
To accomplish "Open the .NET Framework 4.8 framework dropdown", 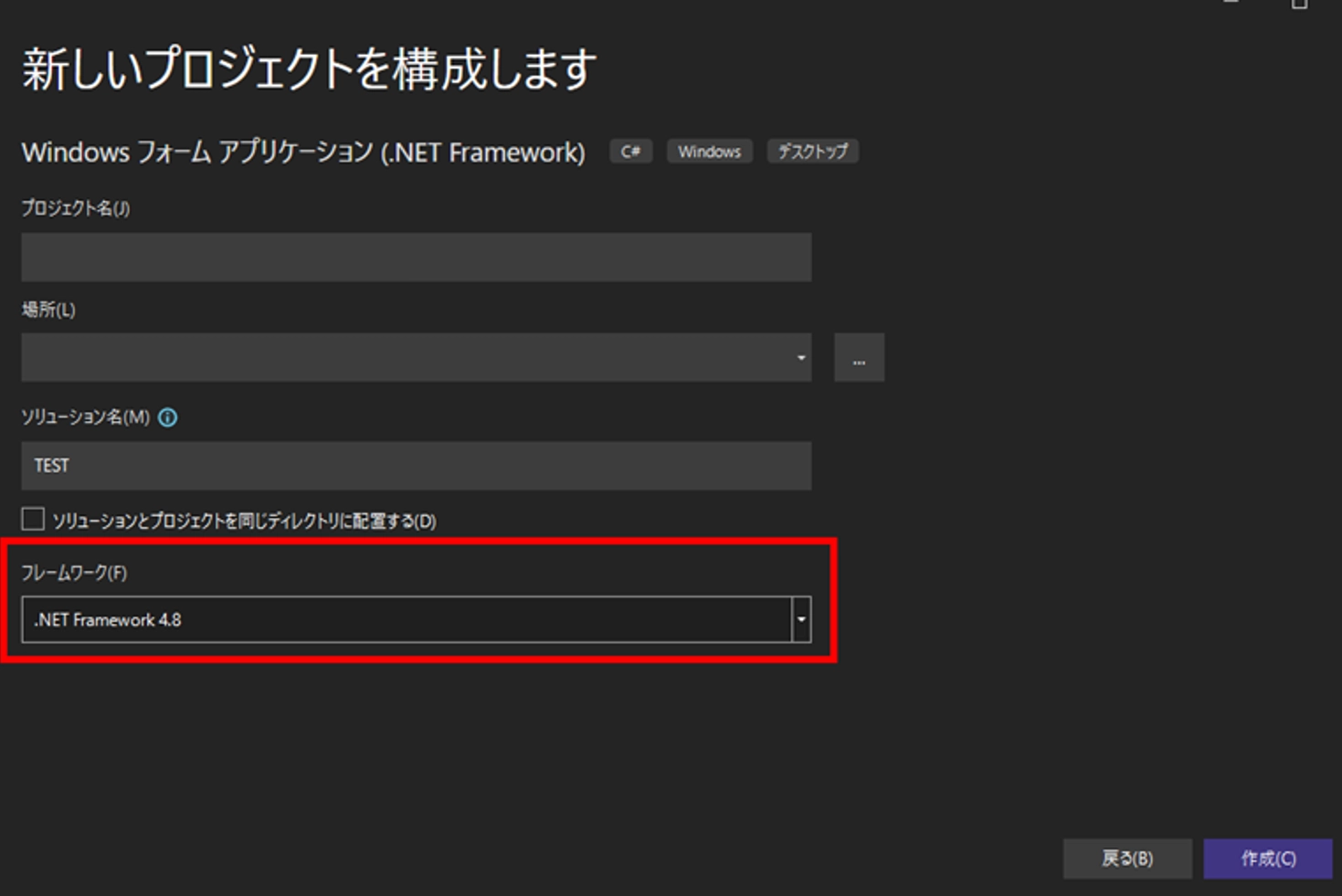I will coord(416,619).
